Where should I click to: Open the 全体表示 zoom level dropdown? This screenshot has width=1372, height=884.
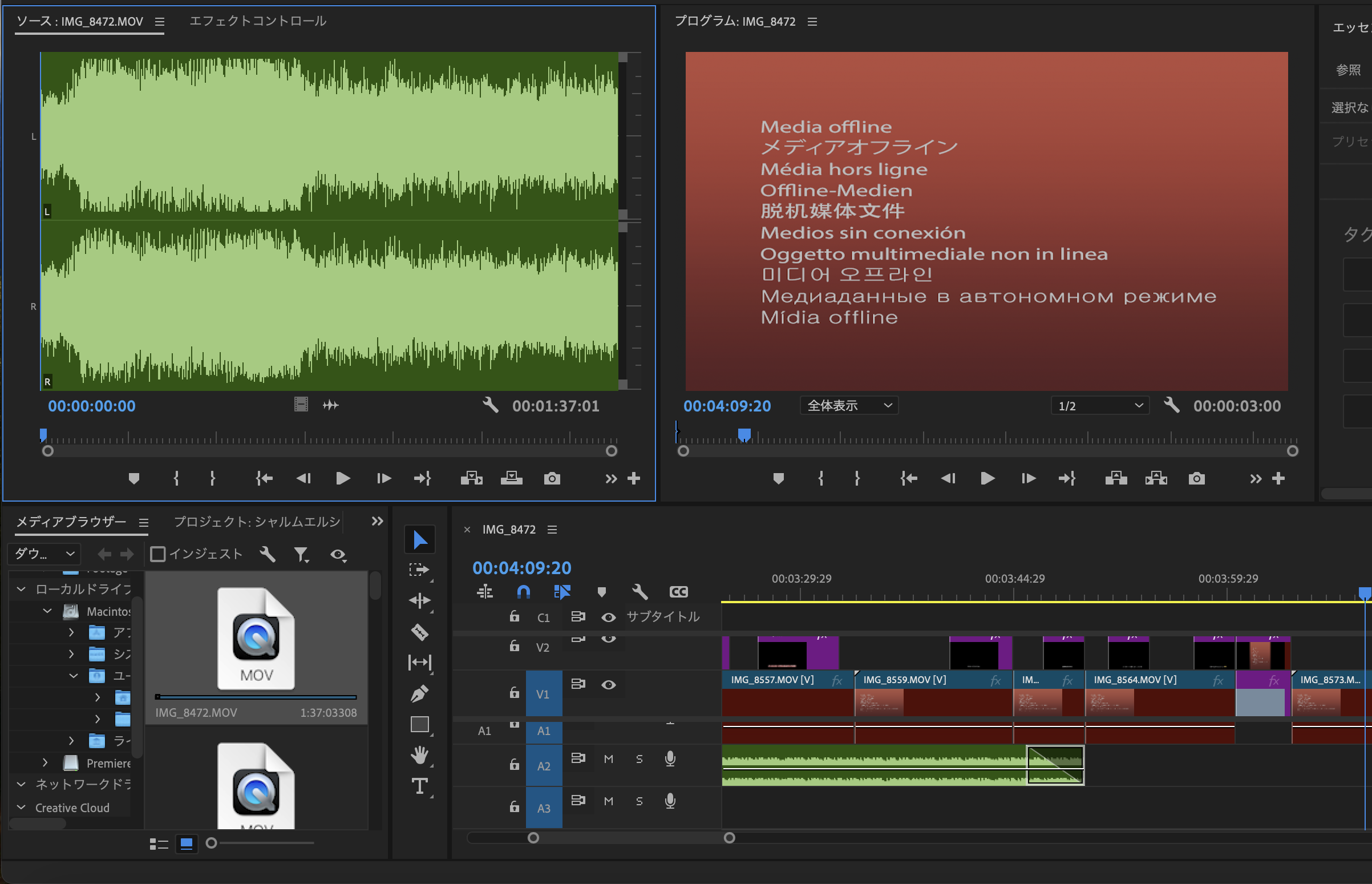point(849,405)
